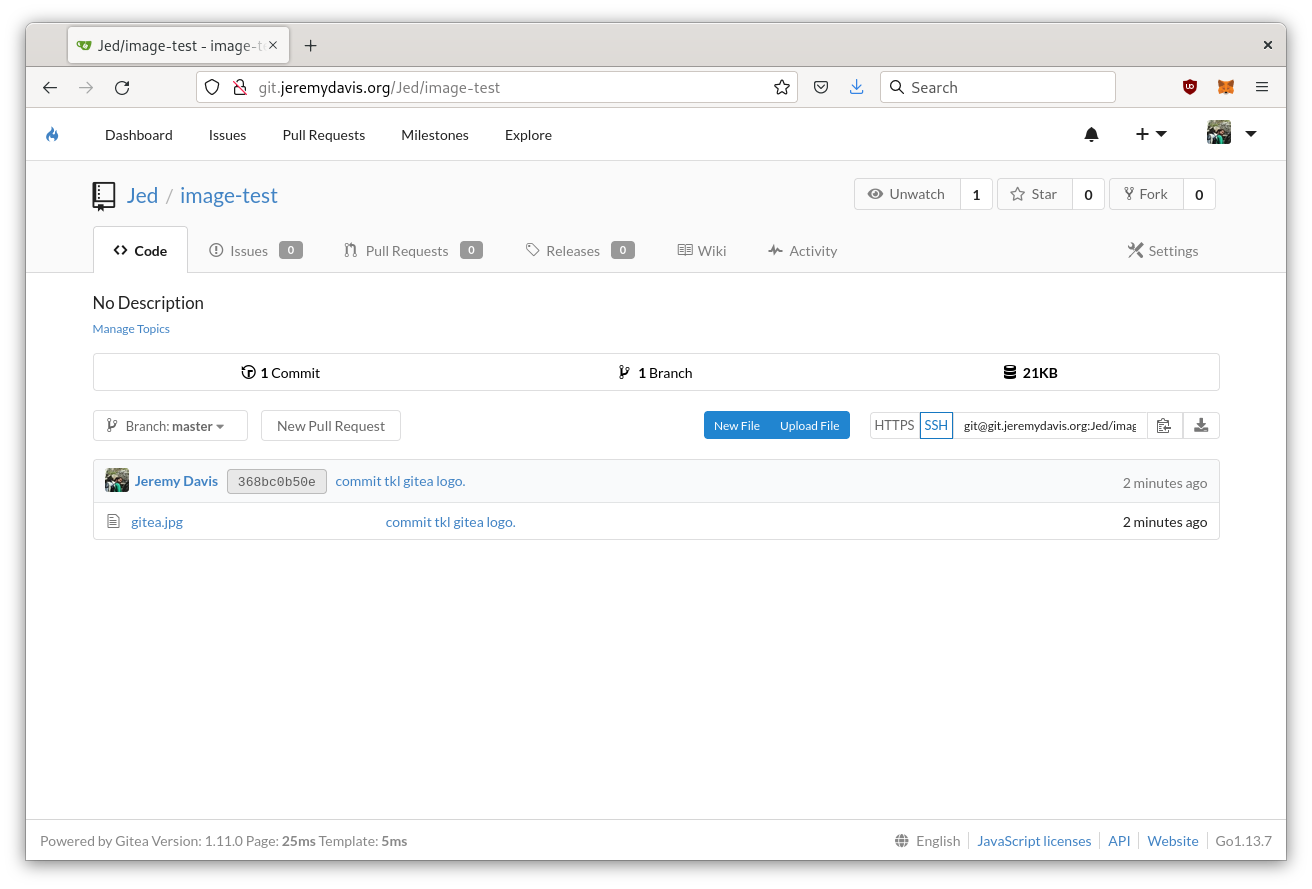Image resolution: width=1312 pixels, height=889 pixels.
Task: Open the gitea.jpg file
Action: click(x=156, y=521)
